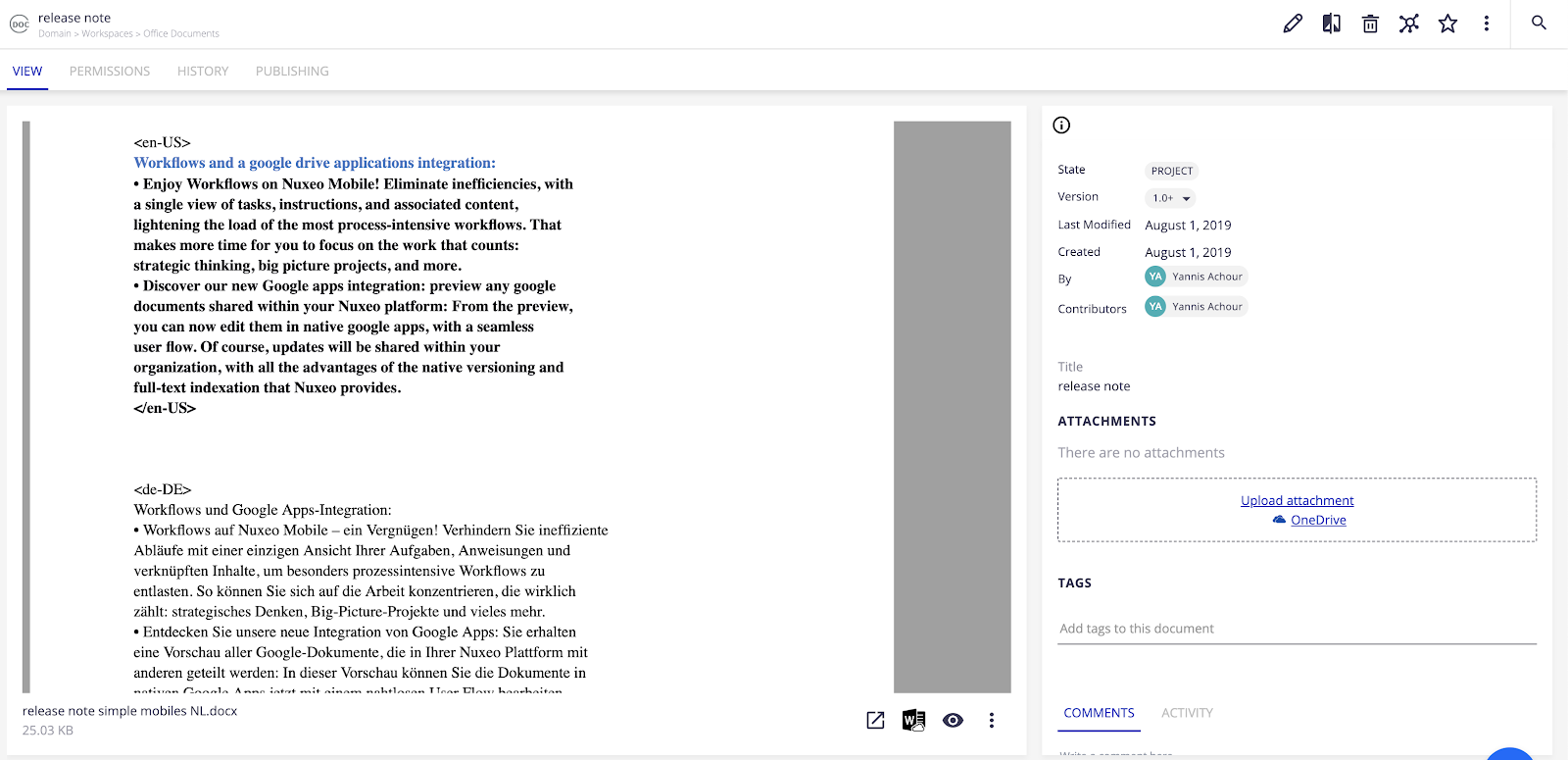The width and height of the screenshot is (1568, 760).
Task: Open preview in new window icon
Action: click(x=876, y=721)
